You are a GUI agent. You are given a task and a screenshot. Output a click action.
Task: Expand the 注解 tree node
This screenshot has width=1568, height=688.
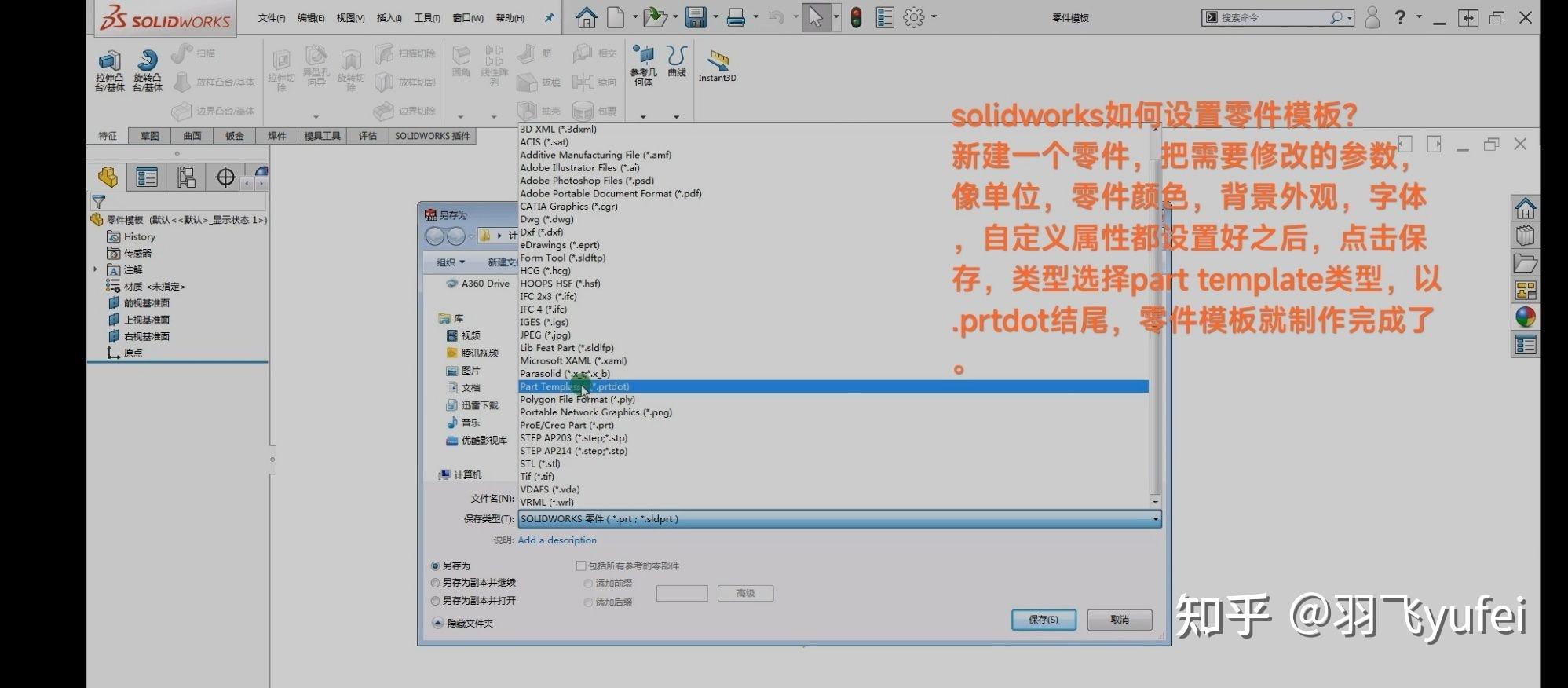pyautogui.click(x=96, y=269)
